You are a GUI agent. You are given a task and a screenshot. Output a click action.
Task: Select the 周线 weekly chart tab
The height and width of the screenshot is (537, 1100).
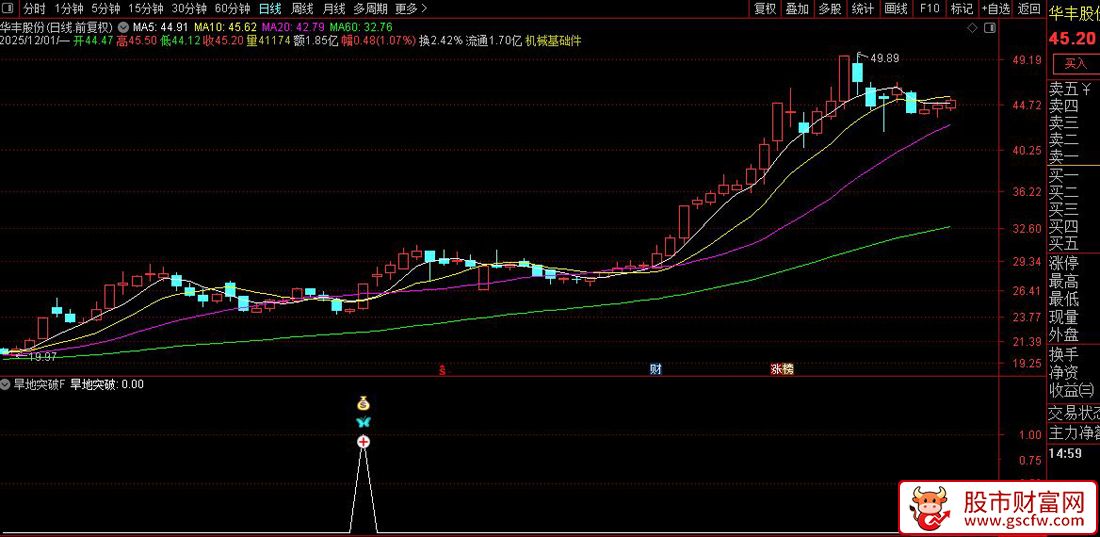[x=302, y=9]
